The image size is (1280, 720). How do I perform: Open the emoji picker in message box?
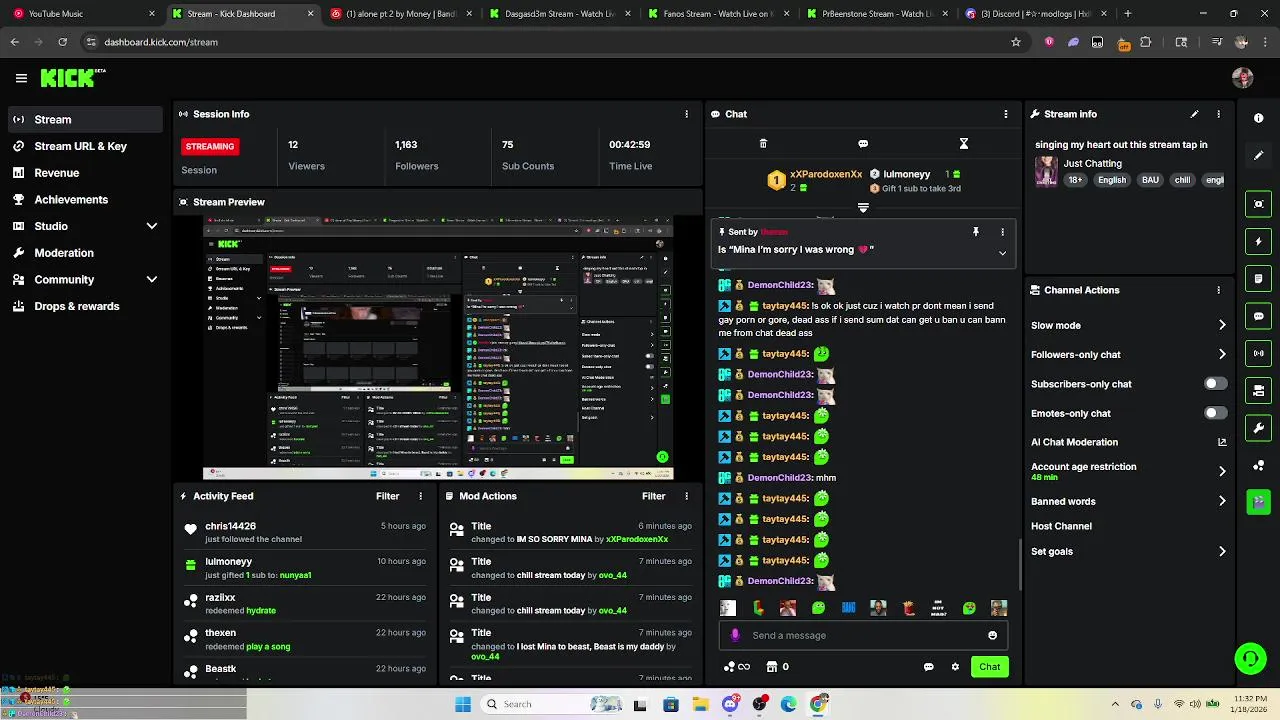pyautogui.click(x=992, y=635)
